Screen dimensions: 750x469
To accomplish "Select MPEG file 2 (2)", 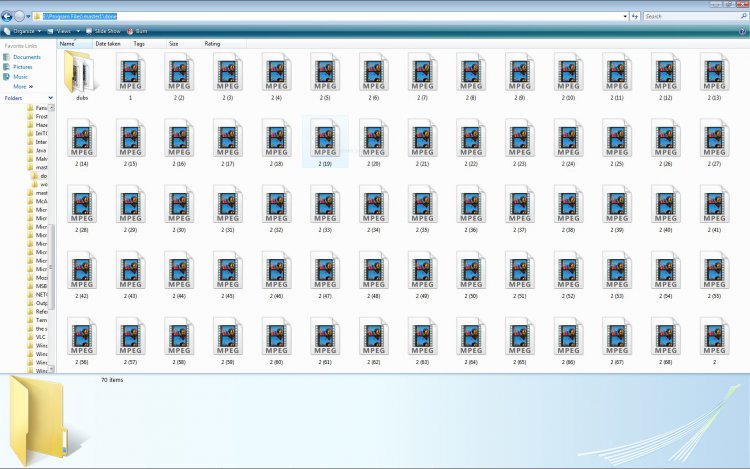I will tap(179, 72).
